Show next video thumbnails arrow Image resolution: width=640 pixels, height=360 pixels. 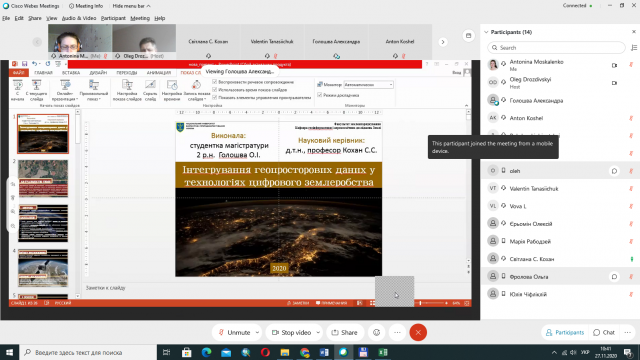[x=442, y=42]
